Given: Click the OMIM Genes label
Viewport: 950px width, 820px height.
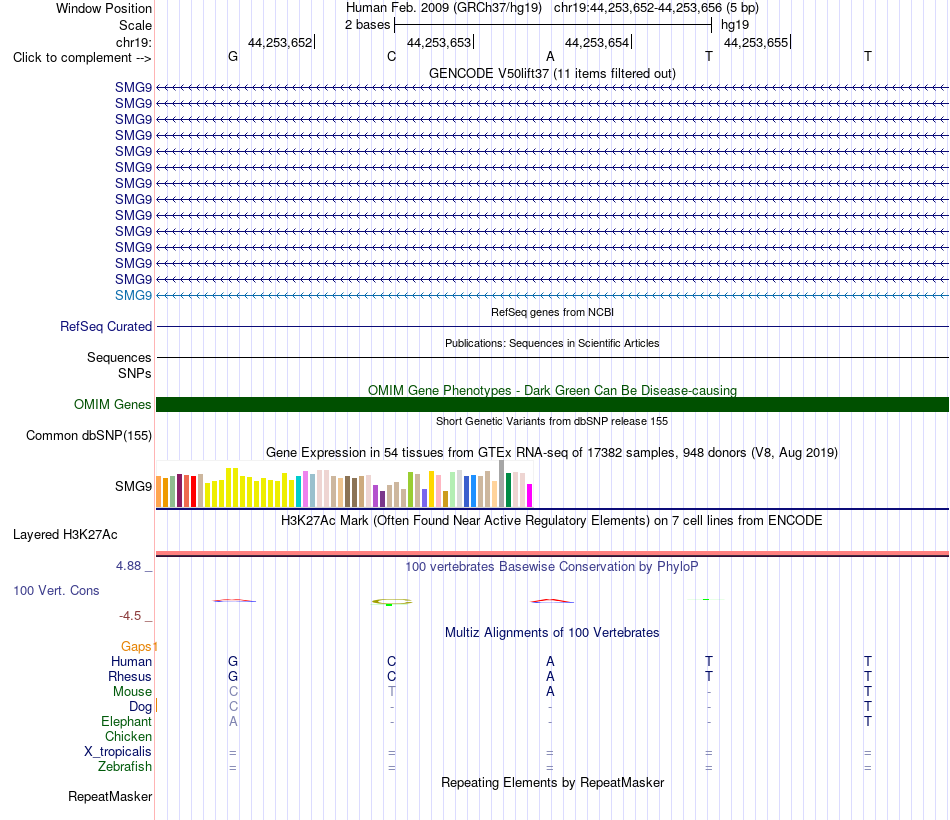Looking at the screenshot, I should (112, 404).
